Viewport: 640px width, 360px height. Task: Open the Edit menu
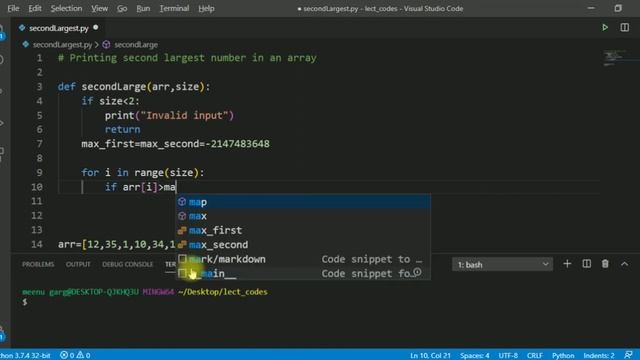[35, 8]
